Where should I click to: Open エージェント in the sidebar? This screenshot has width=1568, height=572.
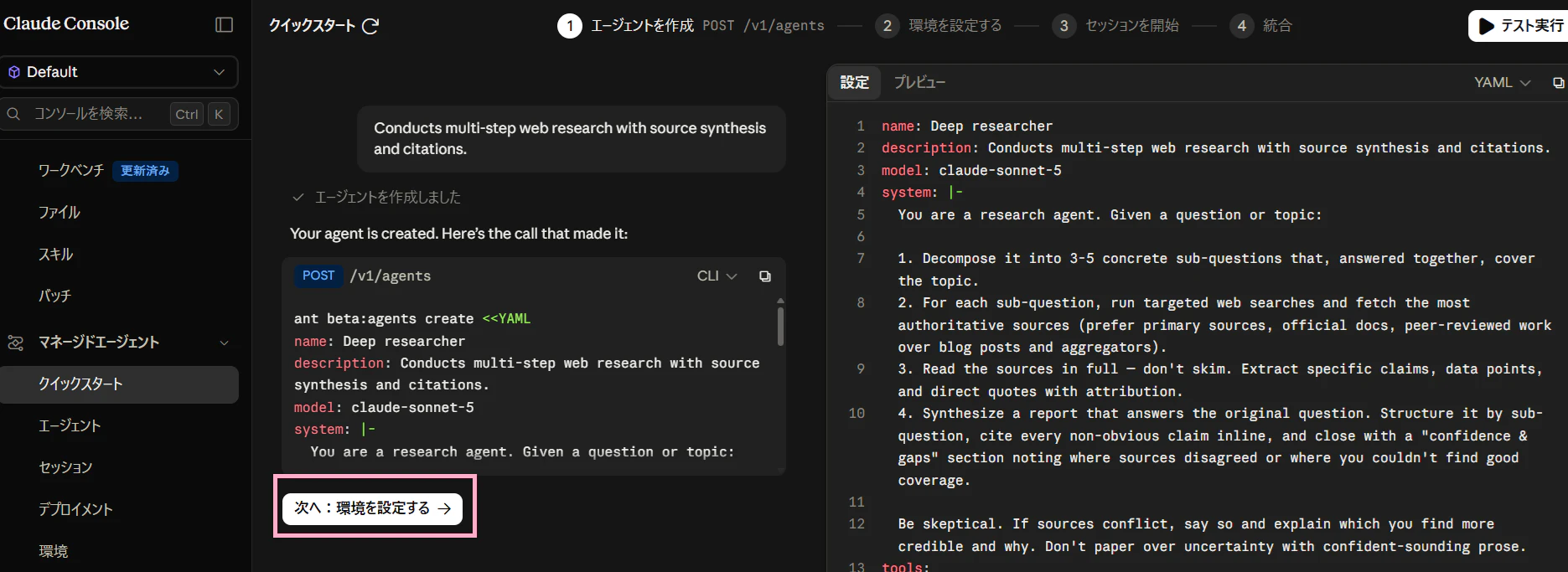tap(70, 426)
